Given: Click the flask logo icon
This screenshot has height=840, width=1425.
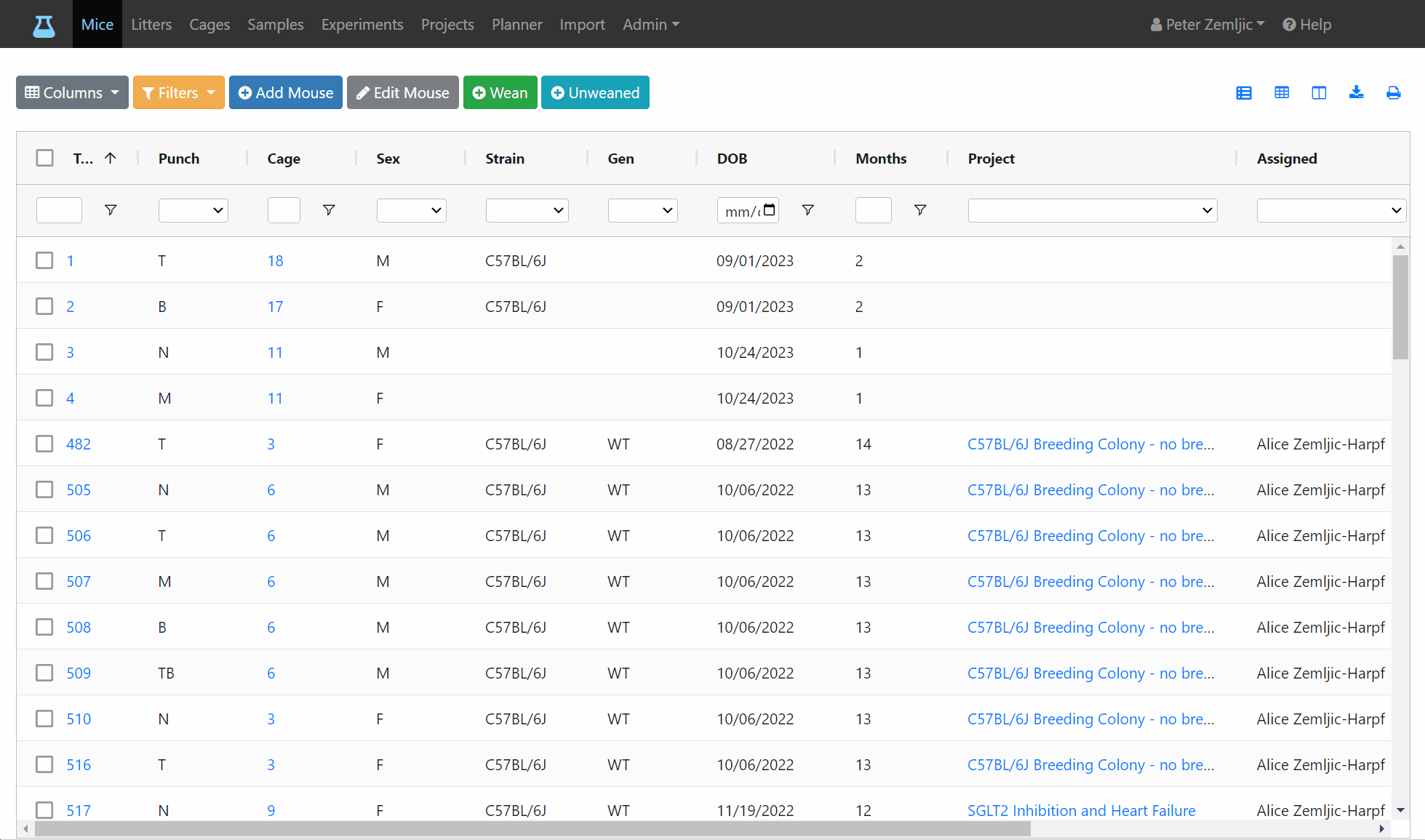Looking at the screenshot, I should [x=44, y=25].
